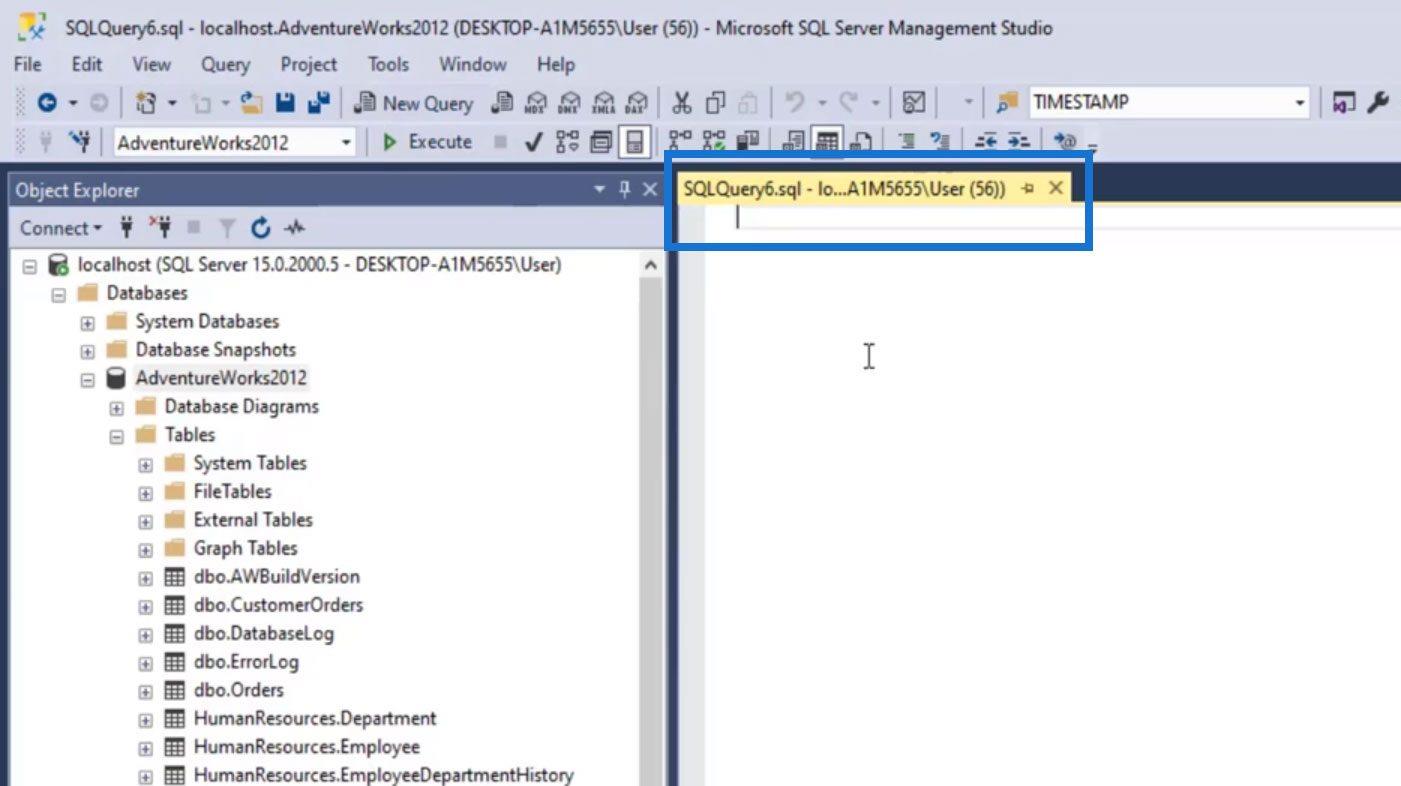Uncomment the selected lines
The width and height of the screenshot is (1401, 786).
pyautogui.click(x=939, y=141)
